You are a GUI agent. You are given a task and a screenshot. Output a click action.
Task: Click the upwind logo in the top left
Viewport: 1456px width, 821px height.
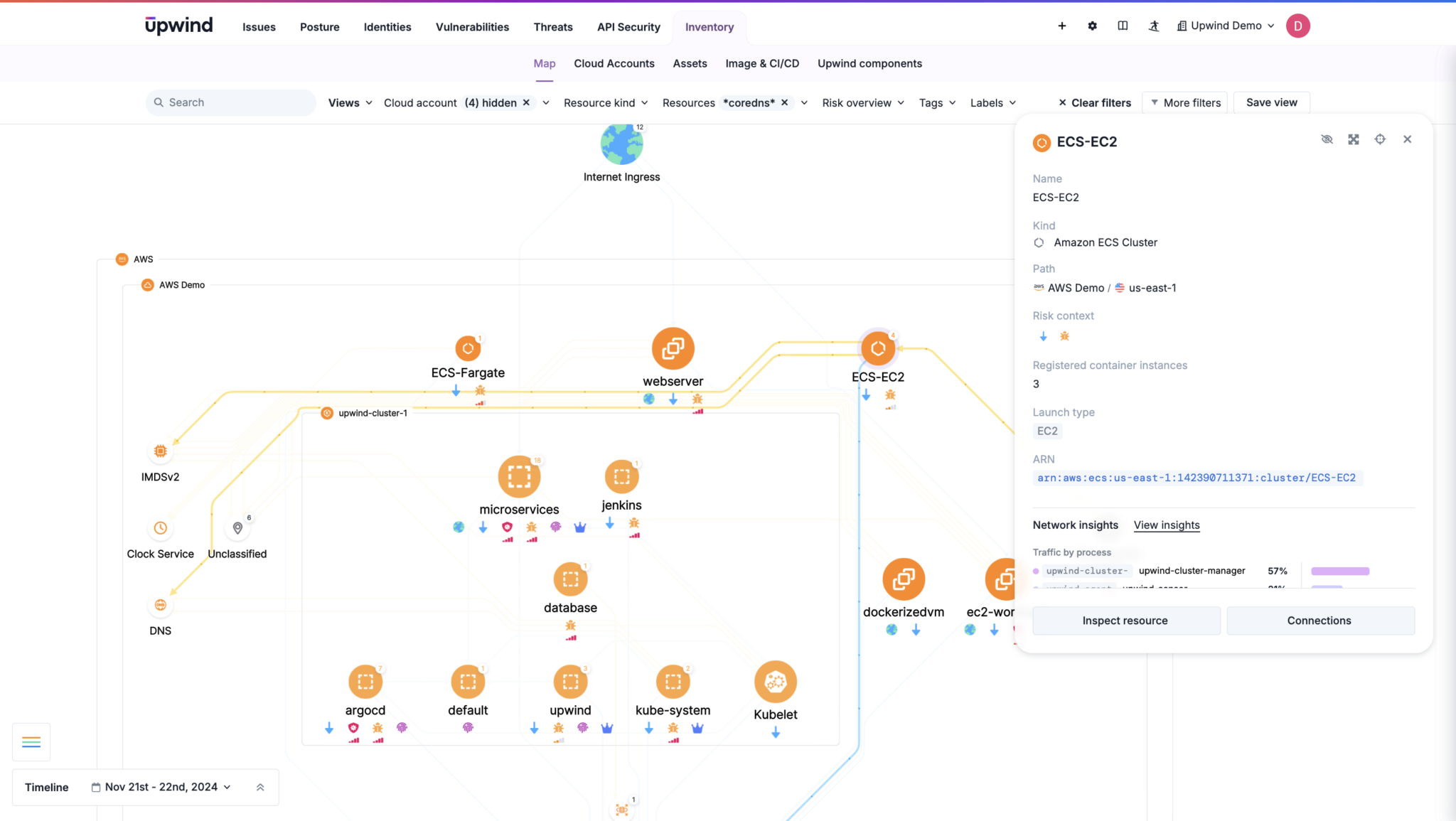[x=178, y=25]
